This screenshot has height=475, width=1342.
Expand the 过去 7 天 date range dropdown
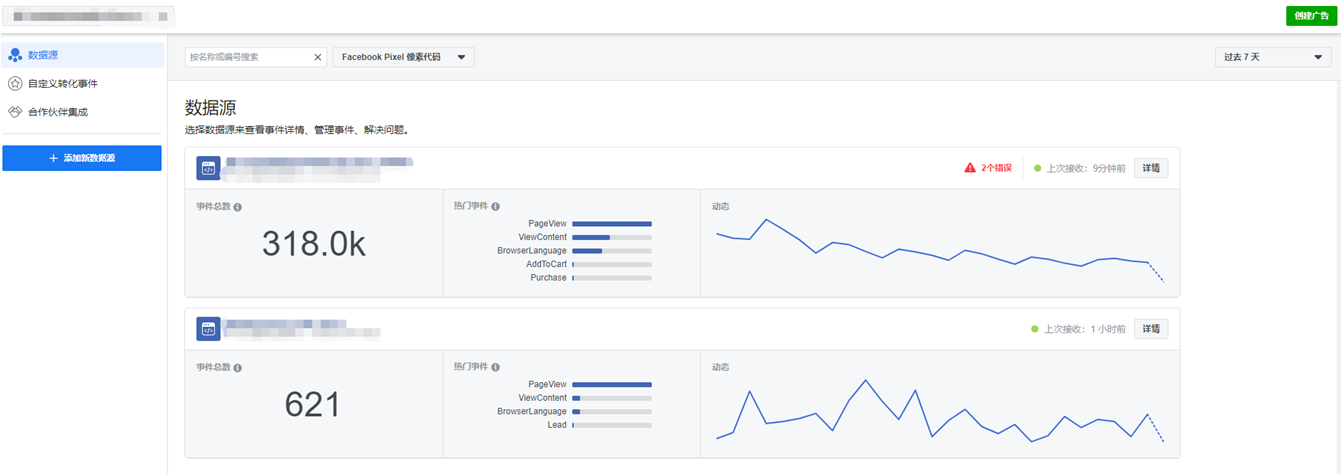(1272, 57)
